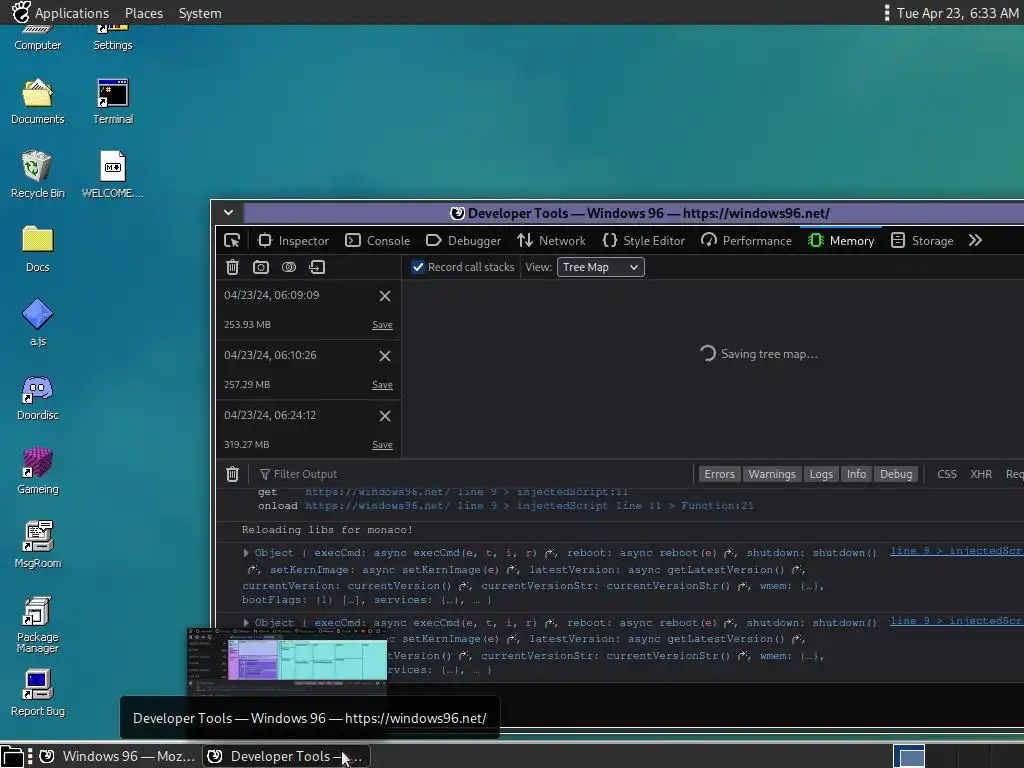This screenshot has width=1024, height=768.
Task: Open the Documents folder icon
Action: coord(37,101)
